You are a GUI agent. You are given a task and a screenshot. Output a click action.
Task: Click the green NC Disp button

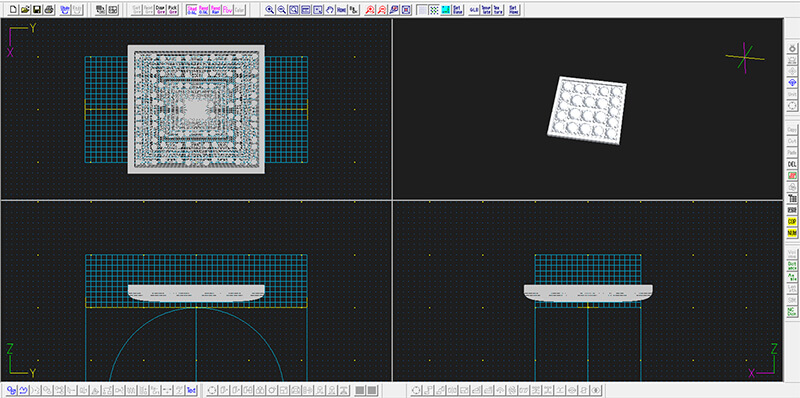[x=792, y=311]
